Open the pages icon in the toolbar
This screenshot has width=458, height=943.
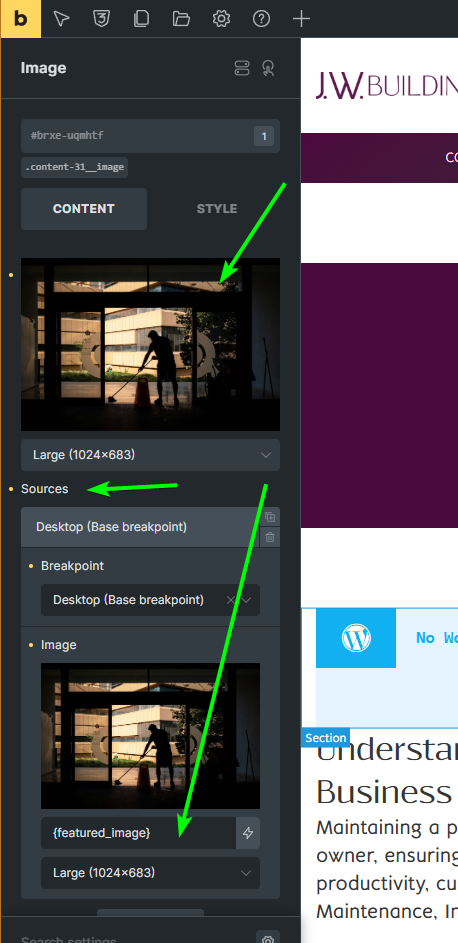pyautogui.click(x=141, y=19)
